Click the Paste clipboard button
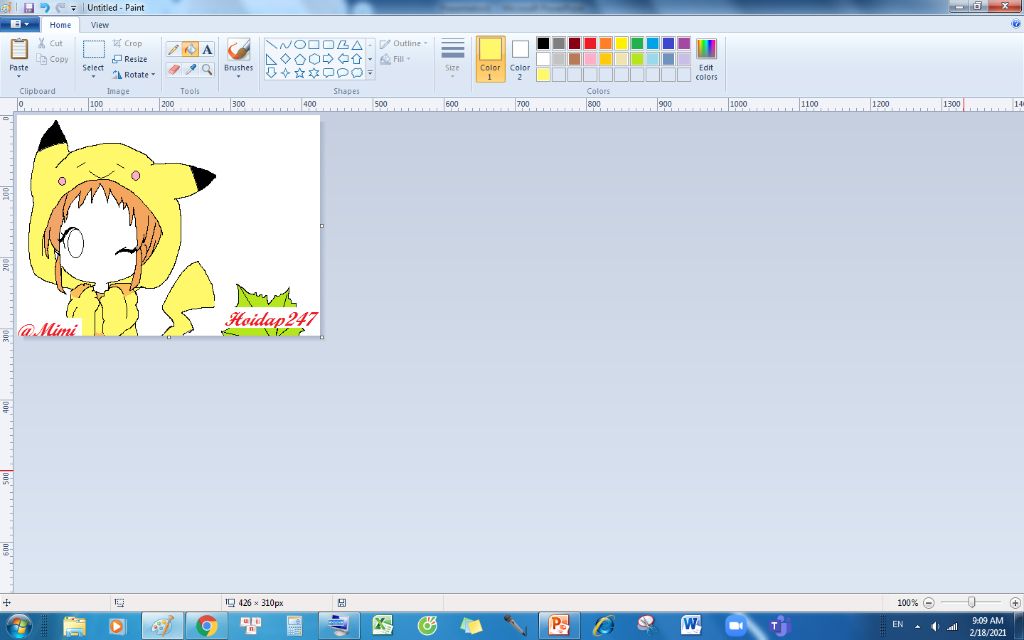Viewport: 1024px width, 640px height. (x=19, y=54)
